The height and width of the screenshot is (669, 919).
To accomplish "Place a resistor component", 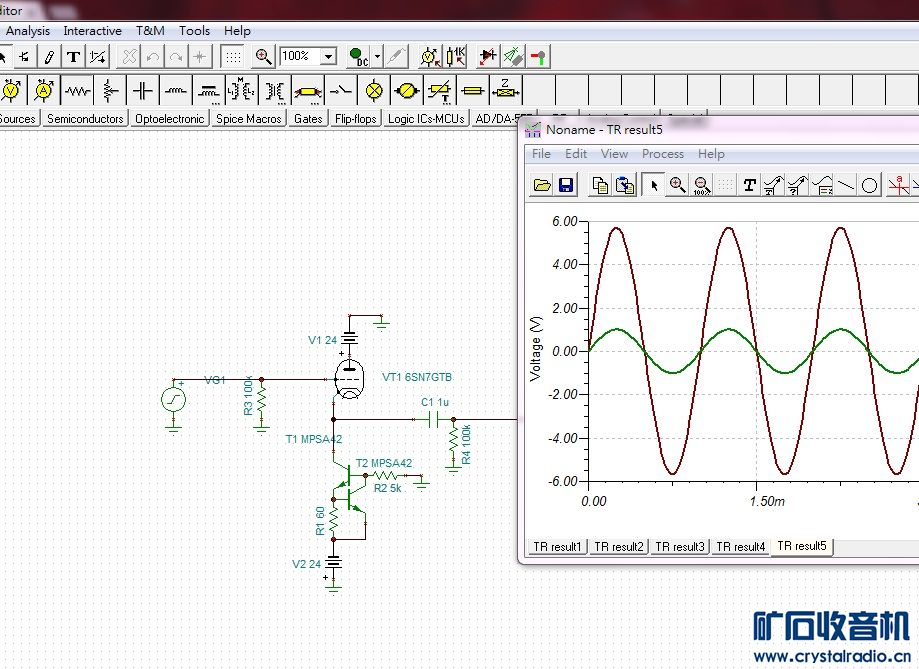I will tap(77, 90).
